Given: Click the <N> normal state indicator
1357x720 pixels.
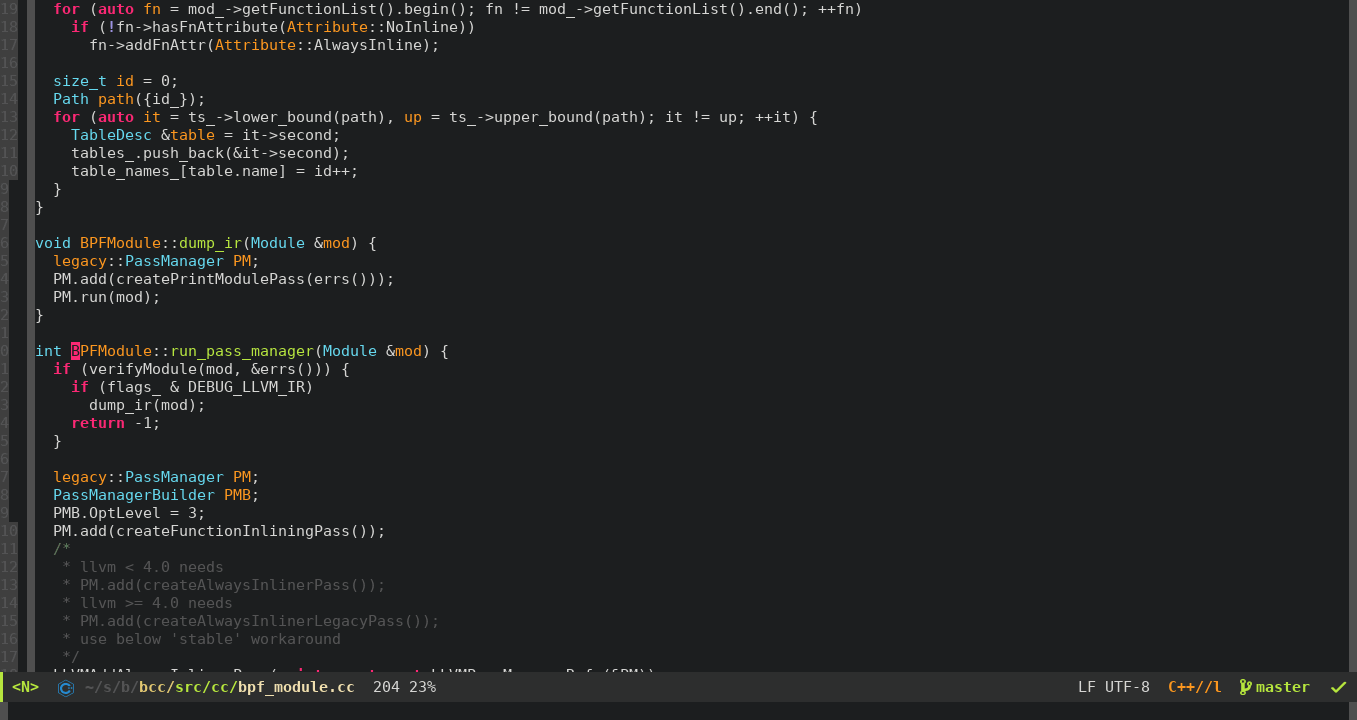Looking at the screenshot, I should point(25,687).
